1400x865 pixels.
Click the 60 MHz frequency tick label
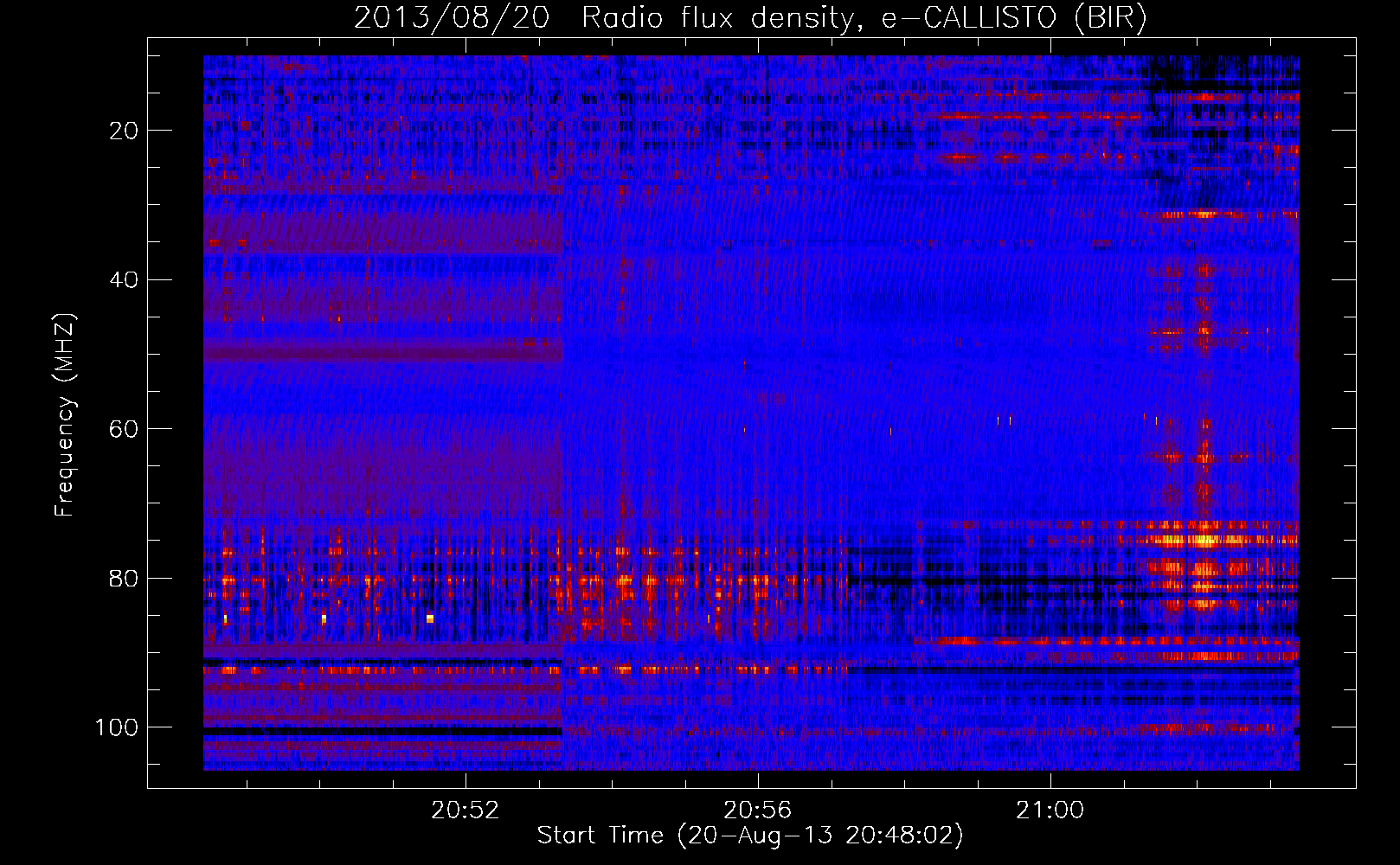(x=125, y=429)
